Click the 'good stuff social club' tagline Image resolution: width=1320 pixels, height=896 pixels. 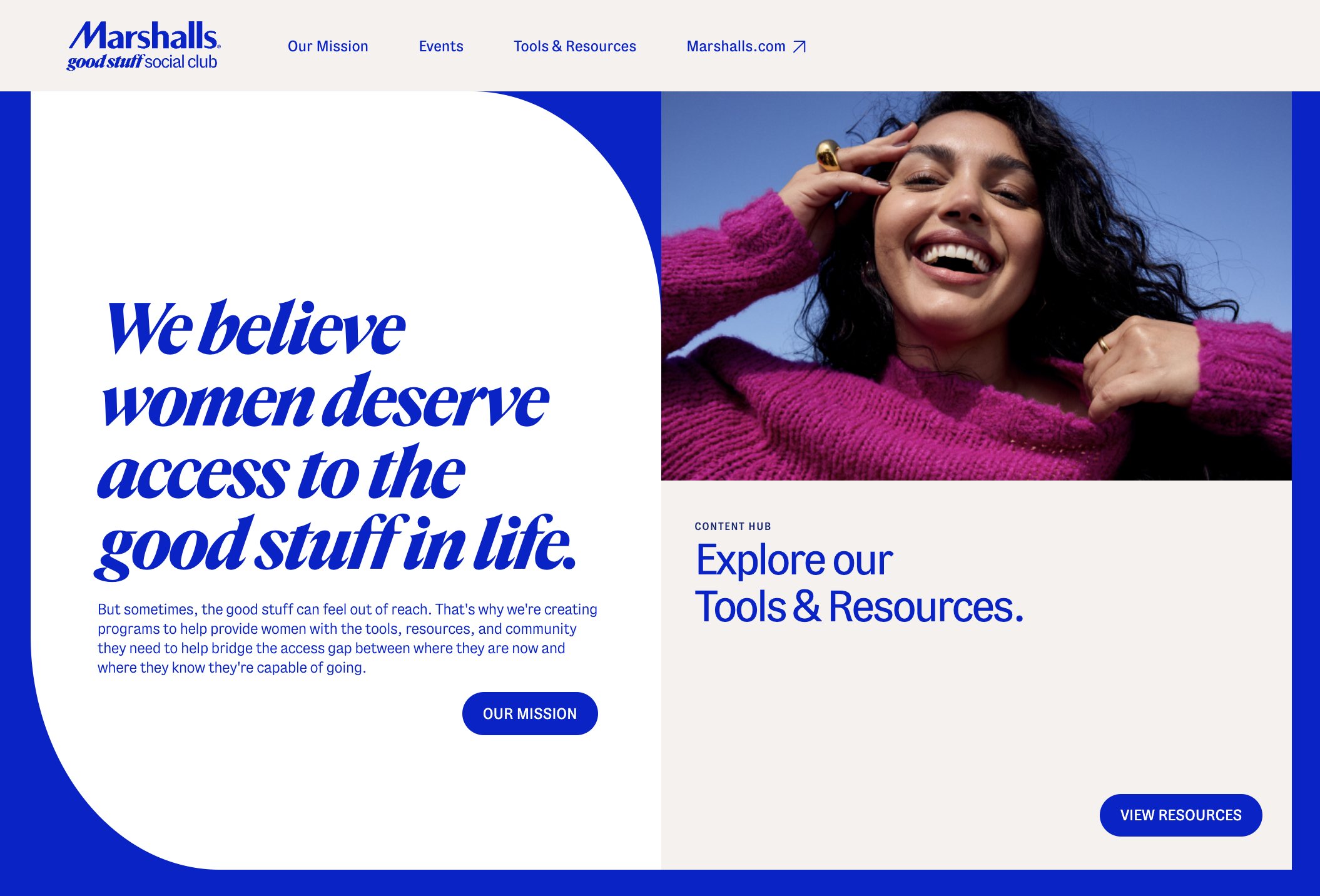[x=142, y=62]
